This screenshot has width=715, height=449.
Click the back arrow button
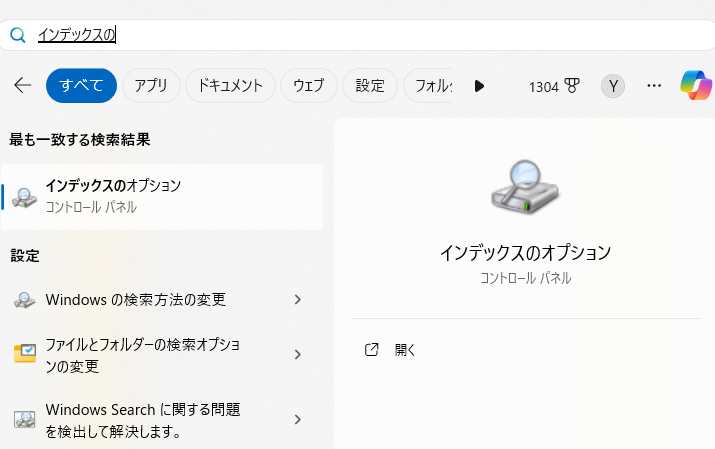[23, 86]
